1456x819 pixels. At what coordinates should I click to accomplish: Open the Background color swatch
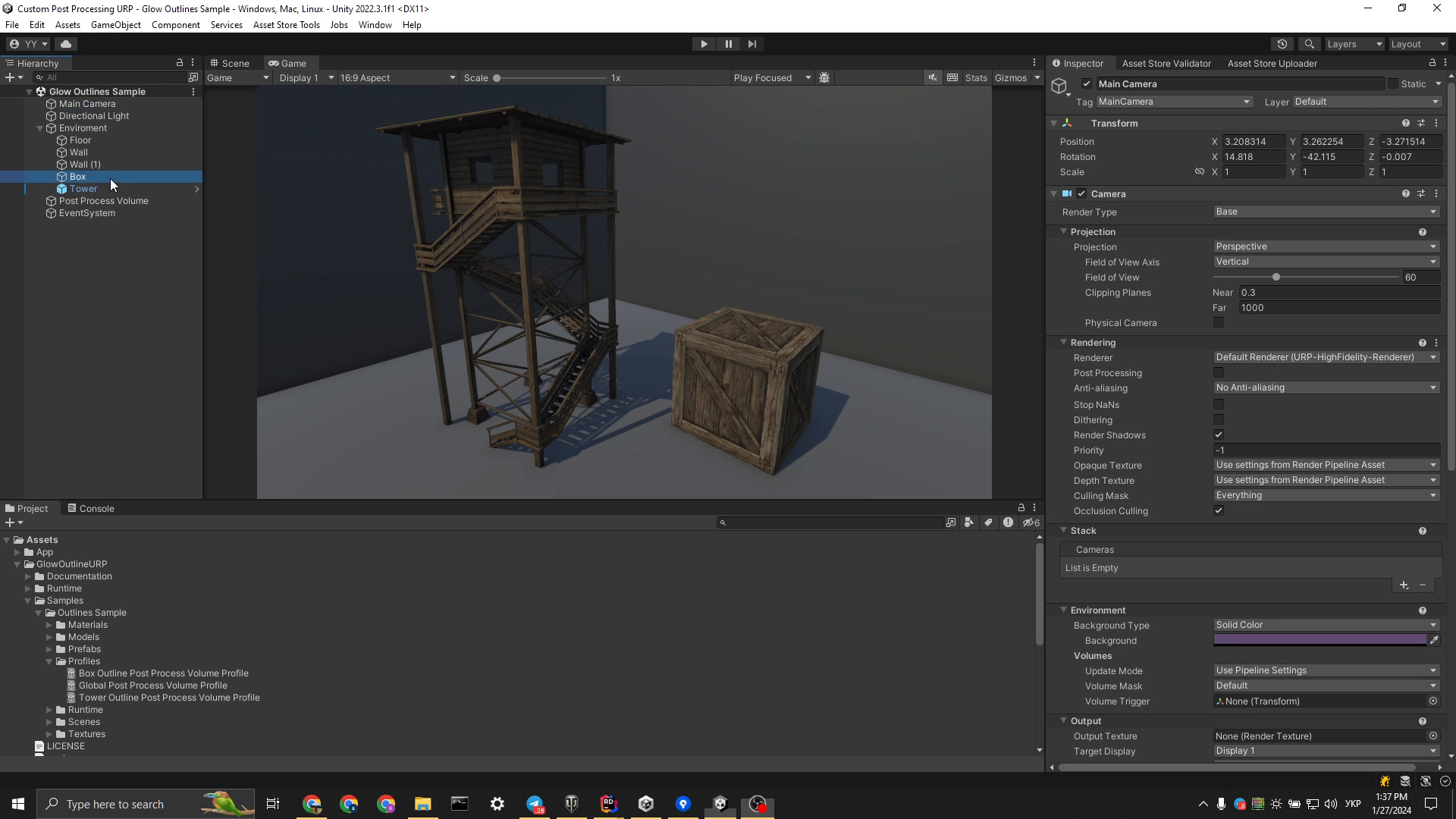coord(1319,641)
